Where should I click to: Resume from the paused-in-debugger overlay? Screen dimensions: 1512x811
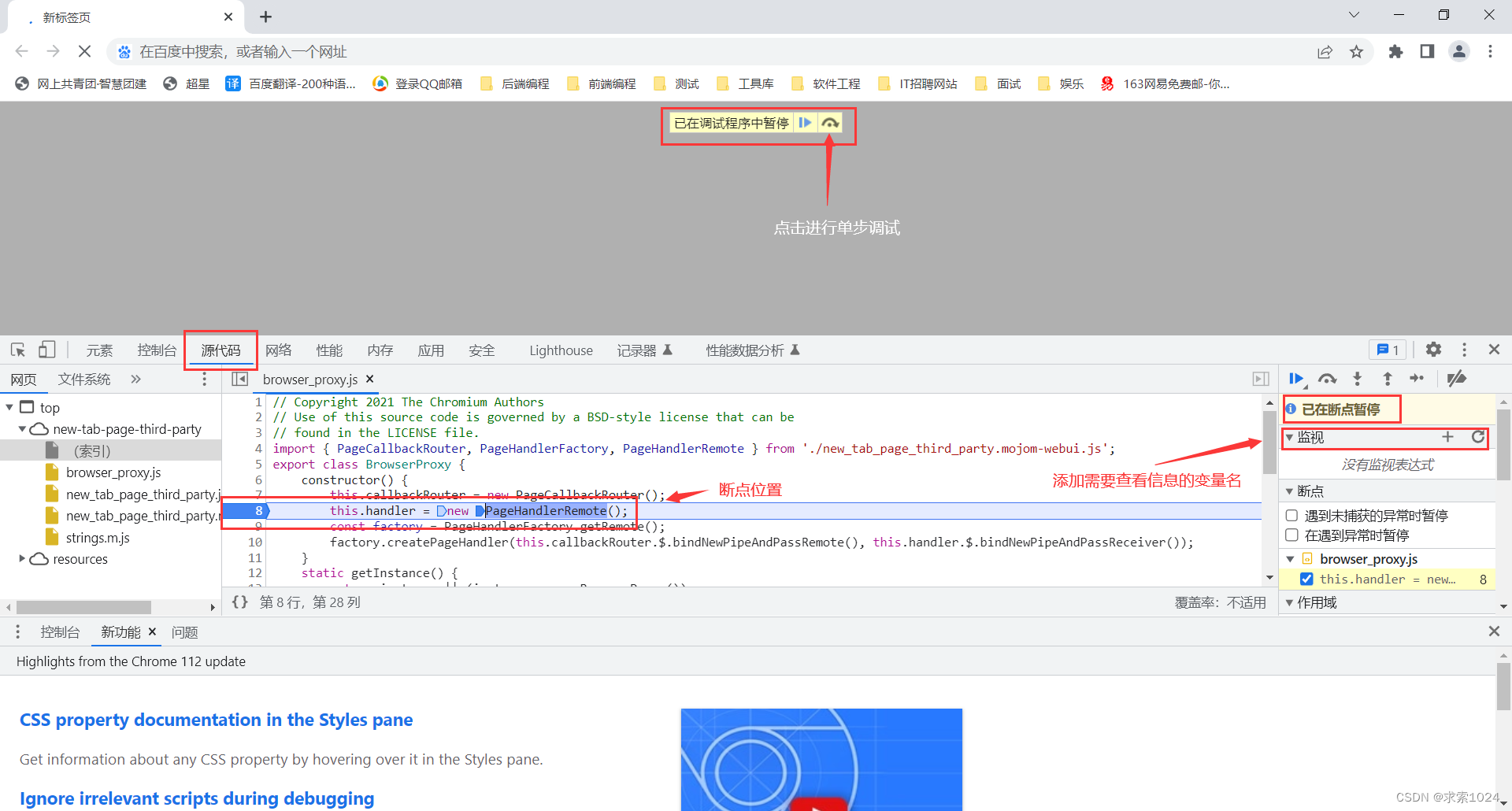click(x=805, y=123)
